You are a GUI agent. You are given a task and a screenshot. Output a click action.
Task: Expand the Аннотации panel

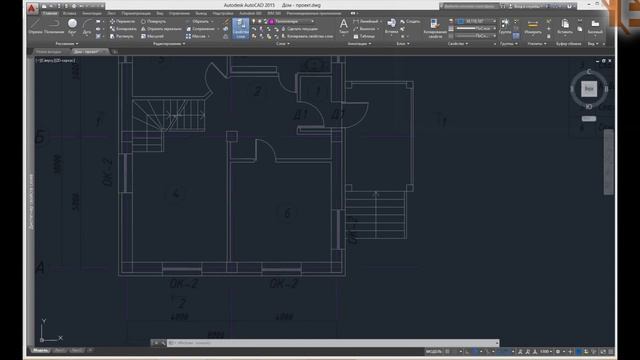359,44
